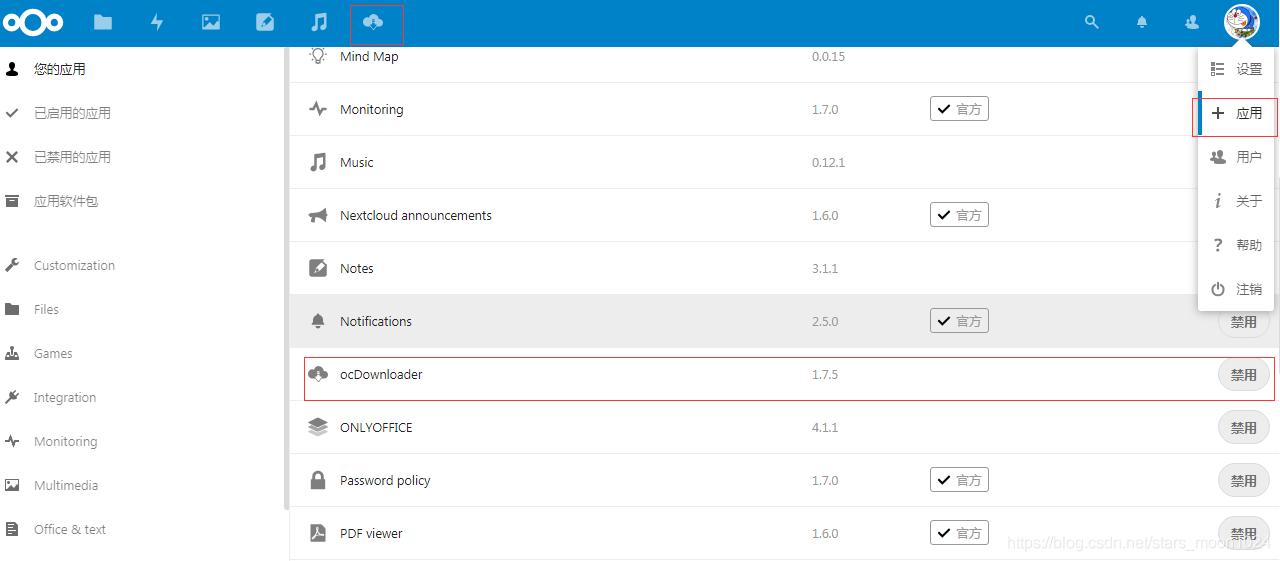
Task: Open ocDownloader cloud icon in top bar
Action: [x=374, y=22]
